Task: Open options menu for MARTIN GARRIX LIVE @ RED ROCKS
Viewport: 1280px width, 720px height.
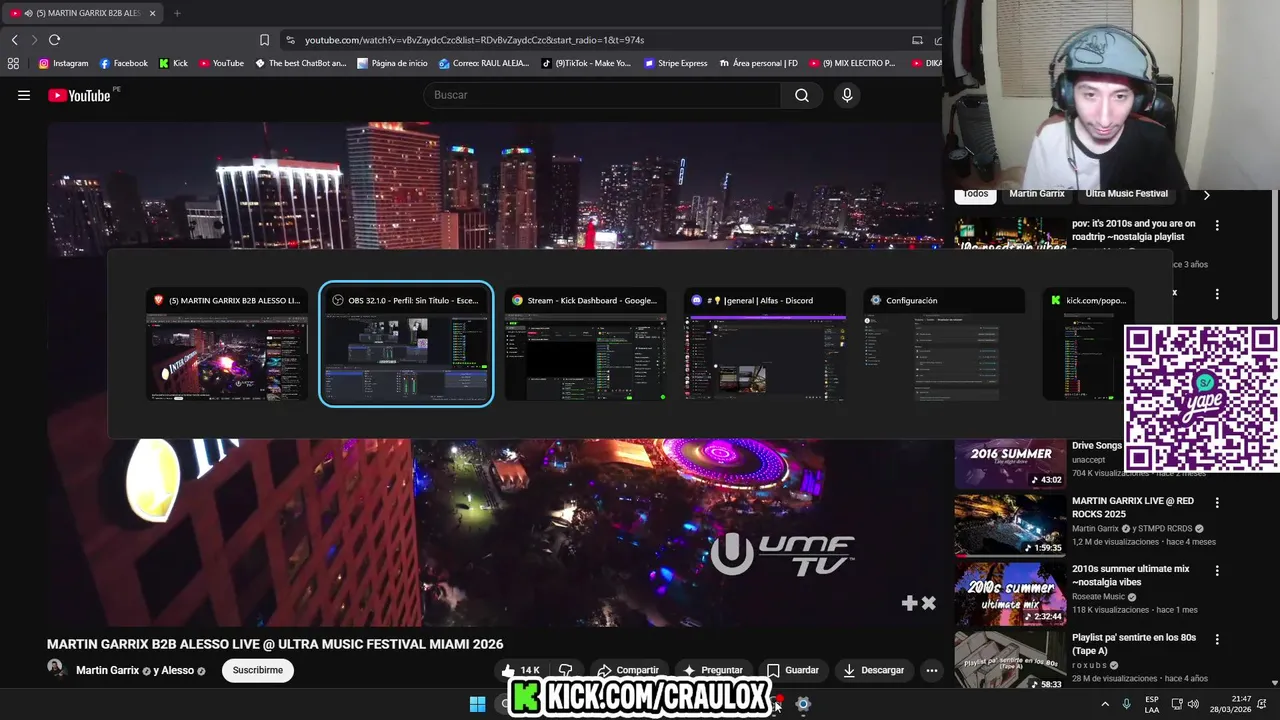Action: point(1217,503)
